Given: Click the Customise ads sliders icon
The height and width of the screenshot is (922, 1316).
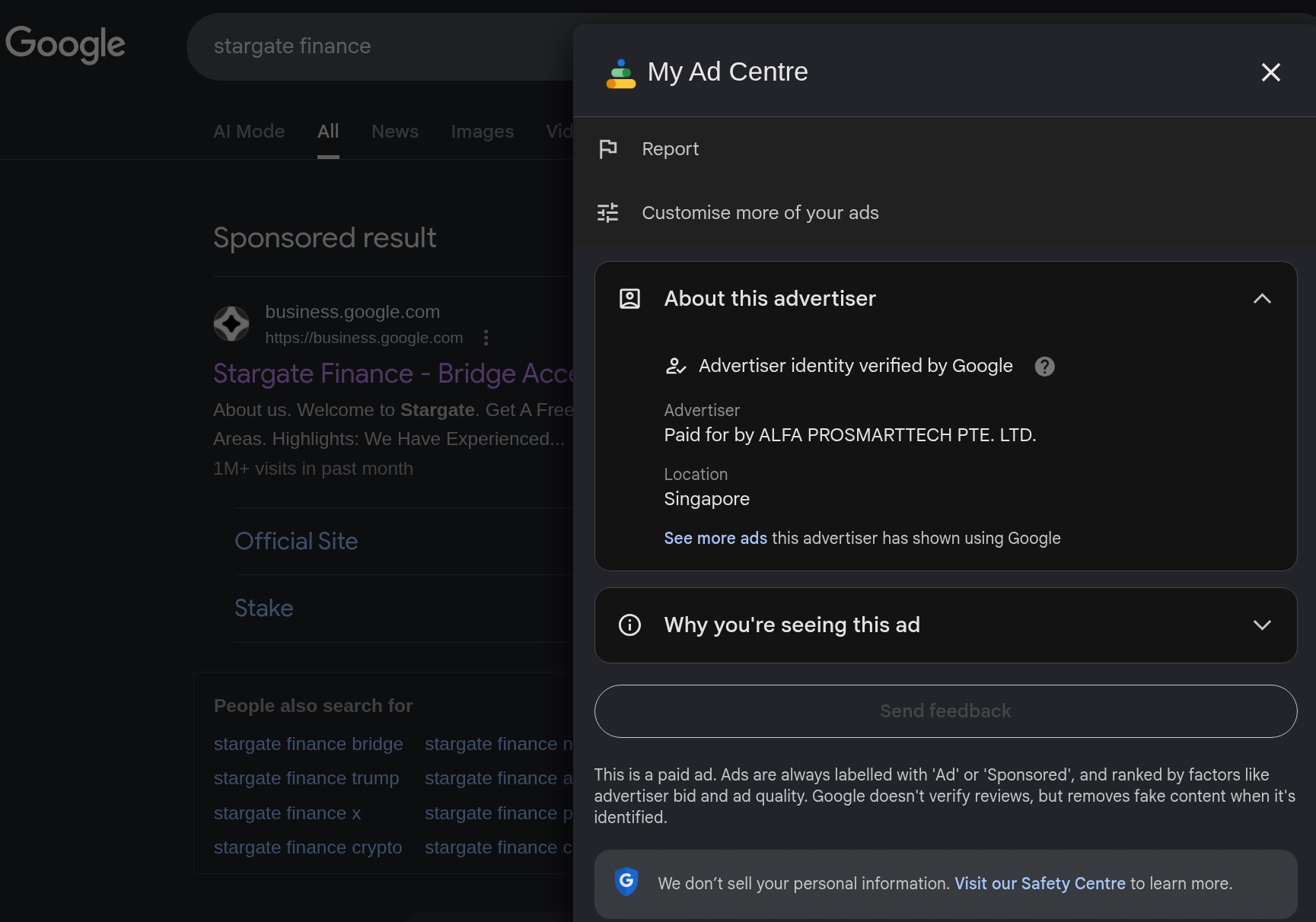Looking at the screenshot, I should pyautogui.click(x=607, y=213).
